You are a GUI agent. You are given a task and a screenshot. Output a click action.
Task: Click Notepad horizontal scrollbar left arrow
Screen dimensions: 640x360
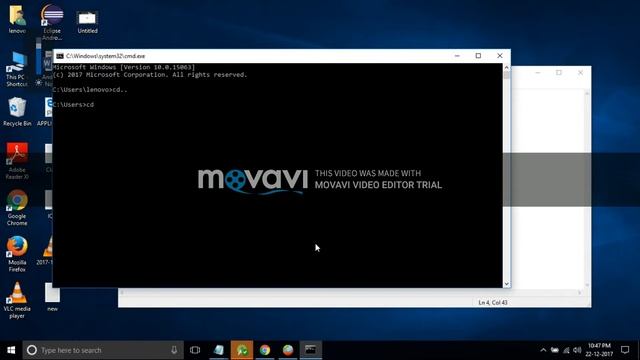pos(122,293)
